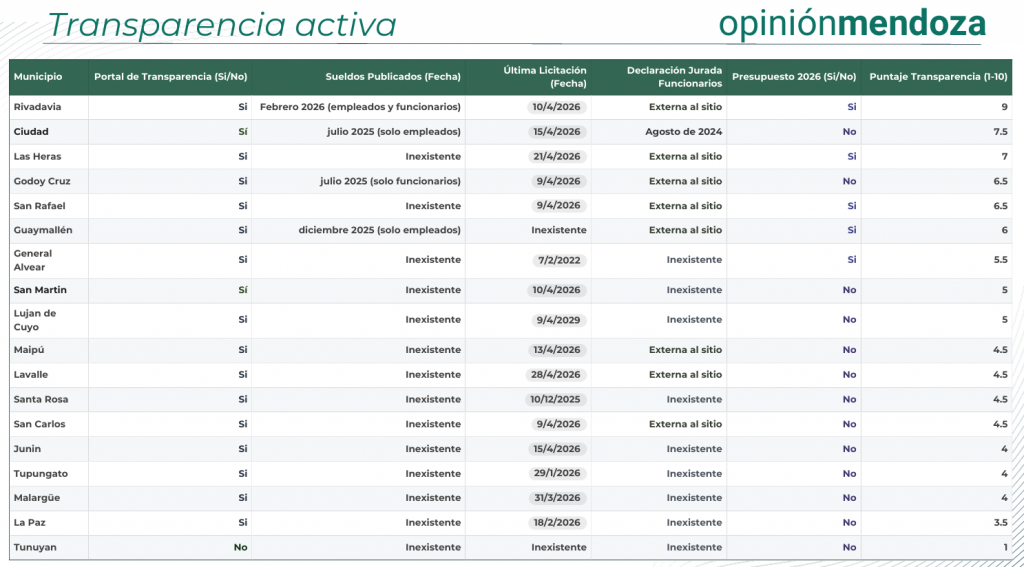
Task: Click the Portal de Transparencia column header
Action: [x=170, y=77]
